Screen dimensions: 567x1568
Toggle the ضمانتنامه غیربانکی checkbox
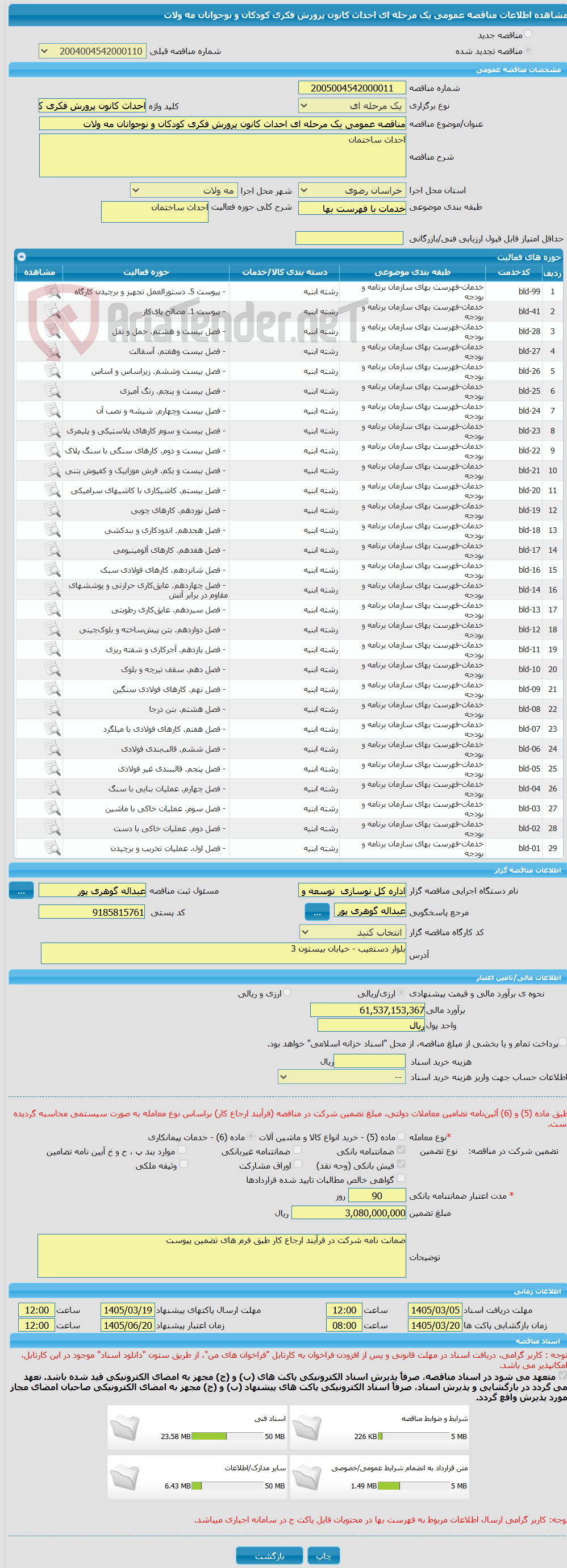pyautogui.click(x=298, y=1150)
